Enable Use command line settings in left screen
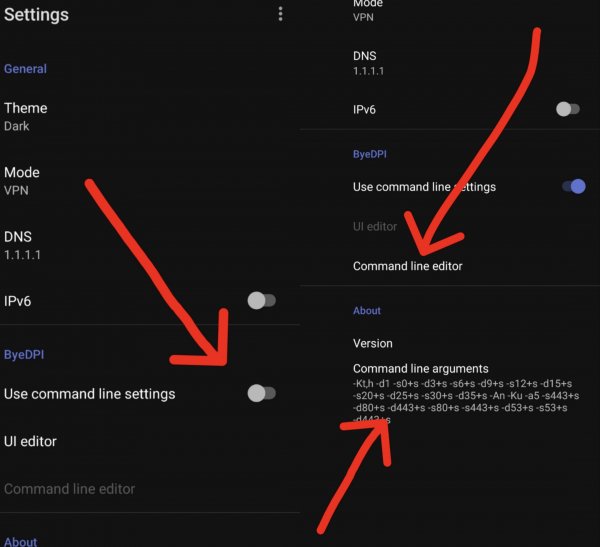This screenshot has width=600, height=547. tap(262, 394)
